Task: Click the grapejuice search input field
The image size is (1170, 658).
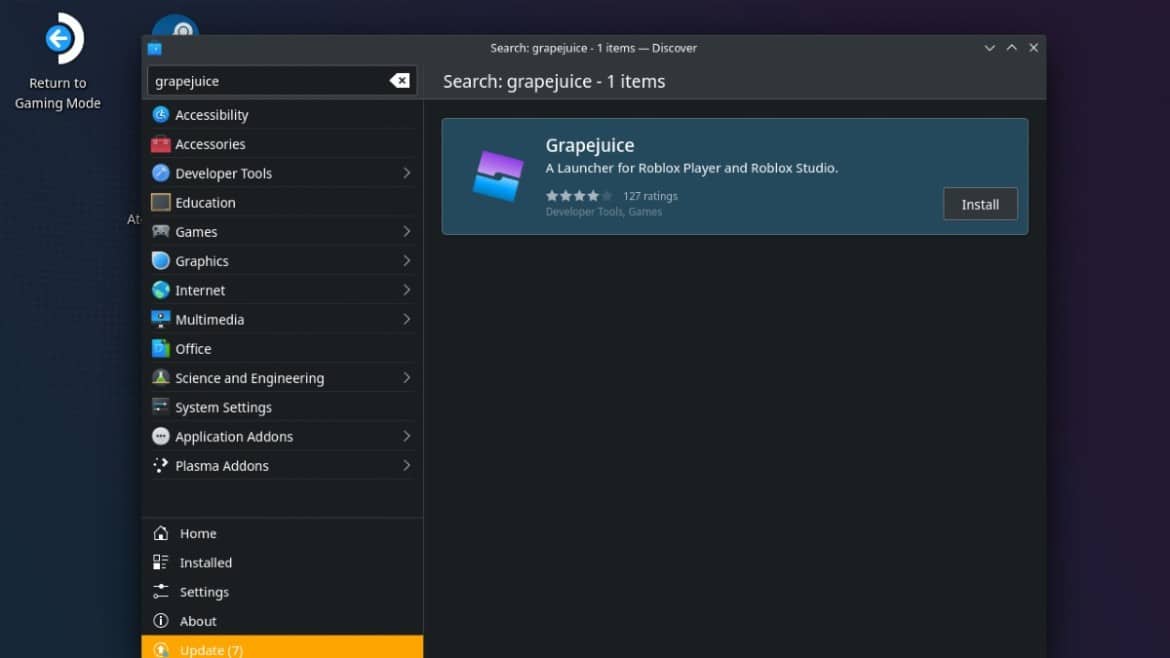Action: tap(265, 81)
